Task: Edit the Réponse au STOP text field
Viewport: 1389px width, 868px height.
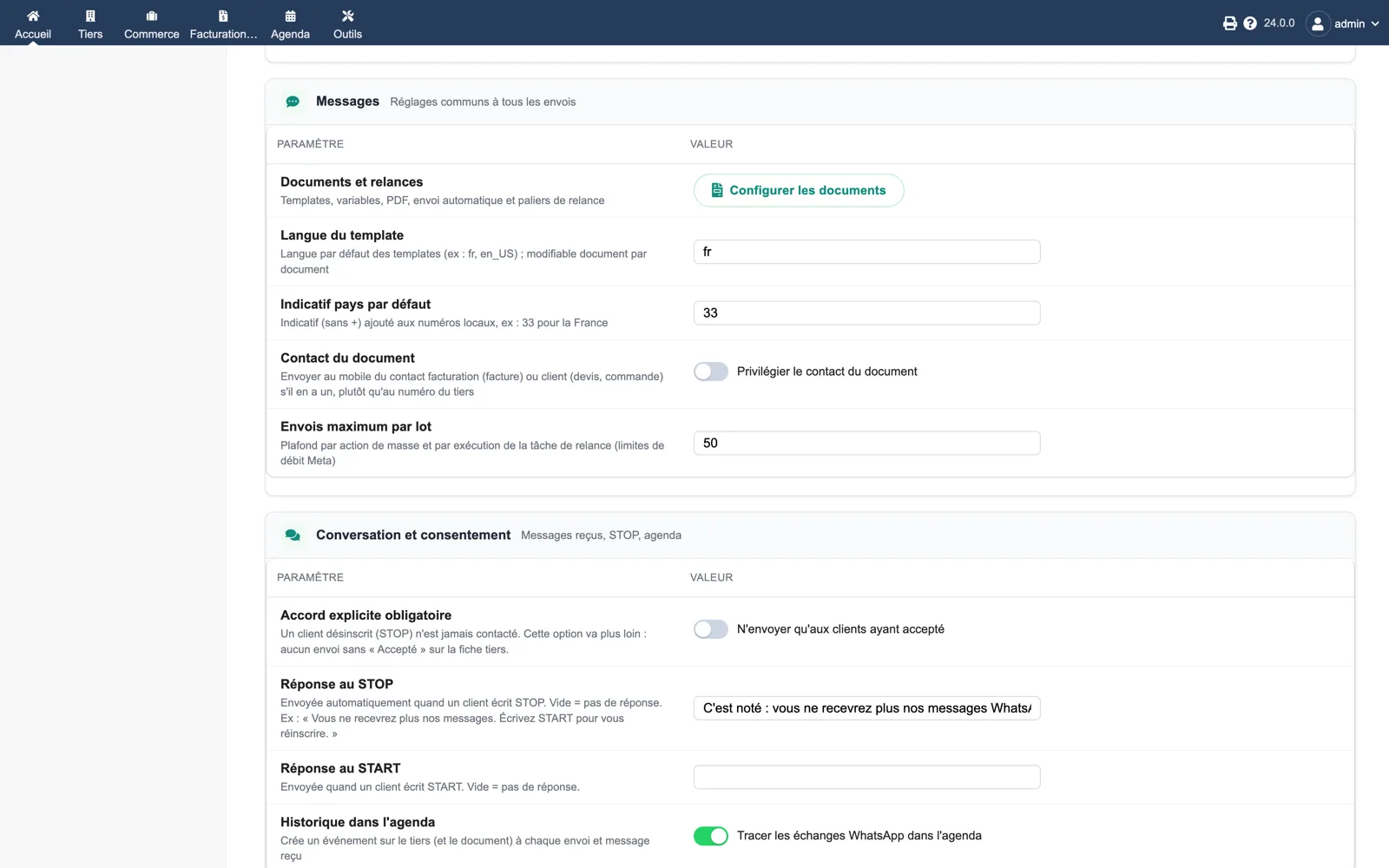Action: pos(866,708)
